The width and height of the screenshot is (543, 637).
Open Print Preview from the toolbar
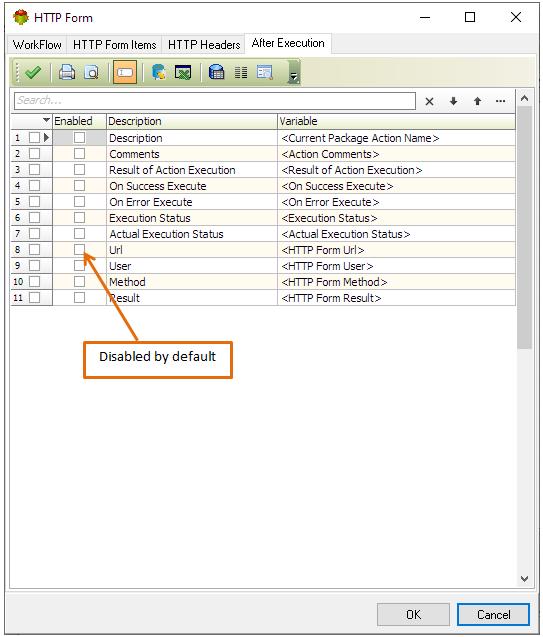tap(92, 72)
